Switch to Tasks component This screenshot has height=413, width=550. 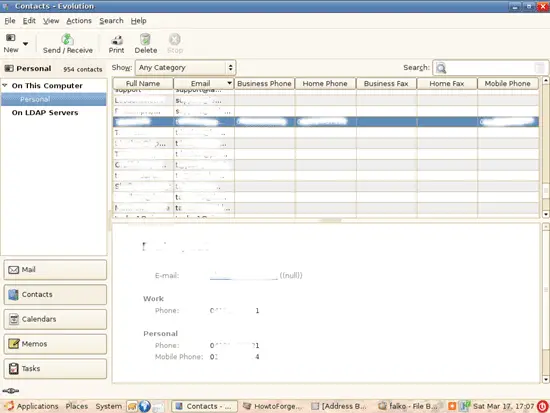click(x=55, y=368)
